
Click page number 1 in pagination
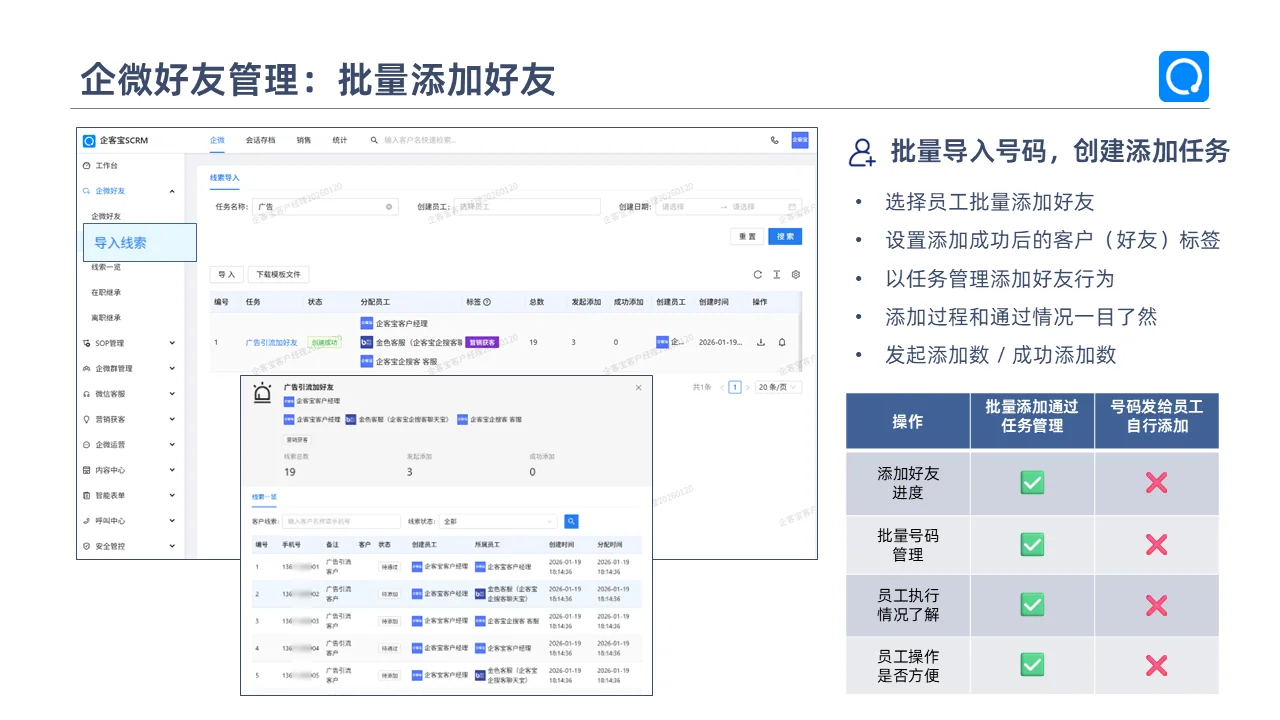[735, 387]
